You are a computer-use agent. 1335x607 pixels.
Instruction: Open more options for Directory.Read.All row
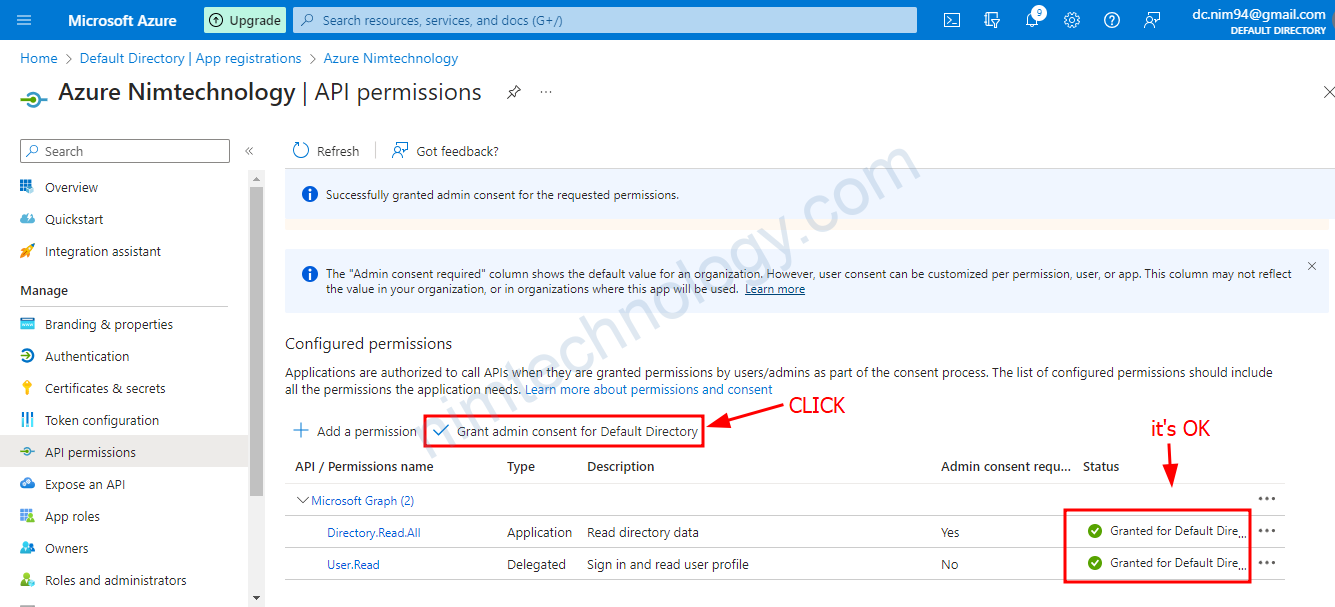pyautogui.click(x=1267, y=531)
